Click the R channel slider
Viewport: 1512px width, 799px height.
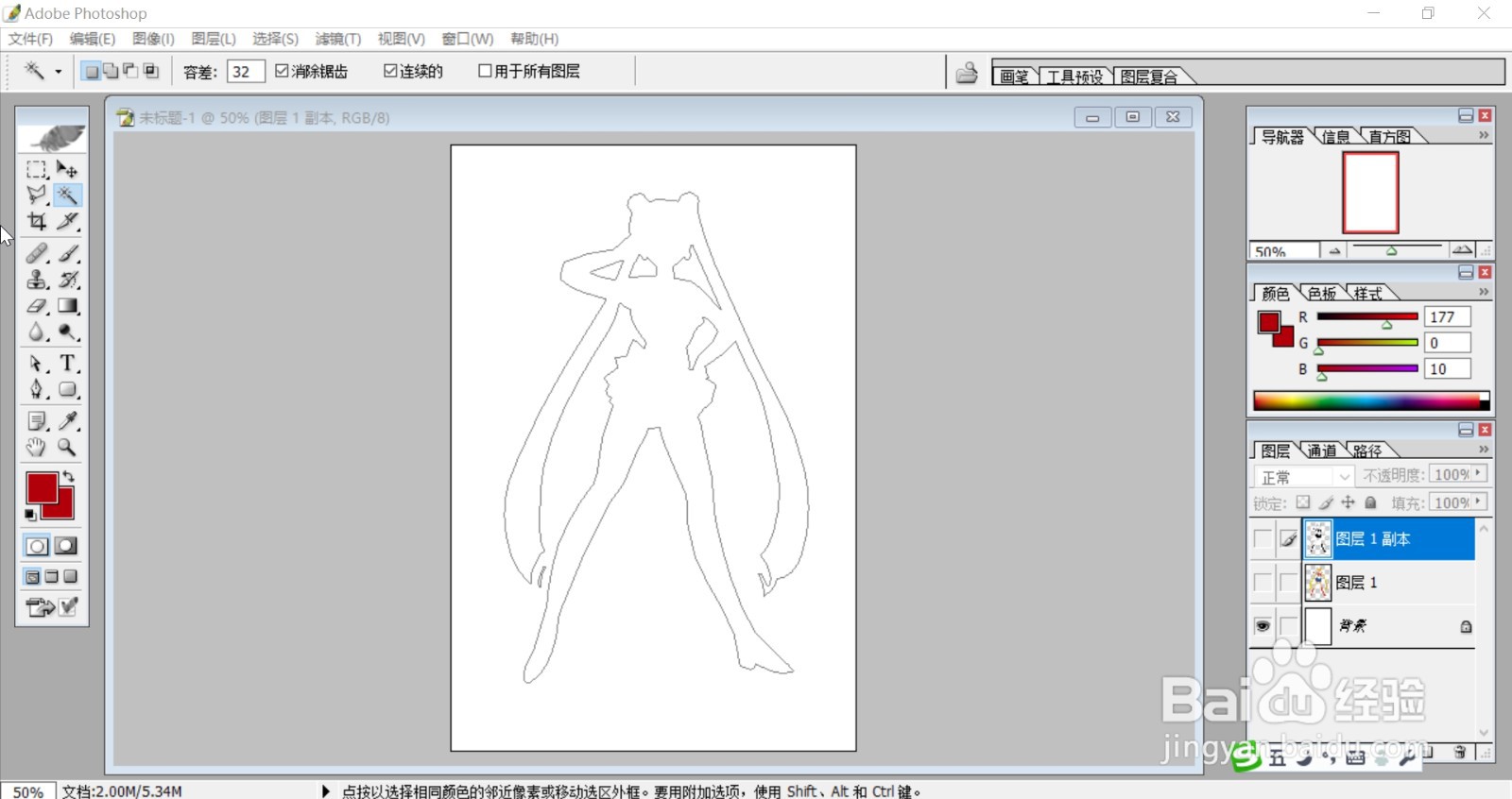point(1367,316)
